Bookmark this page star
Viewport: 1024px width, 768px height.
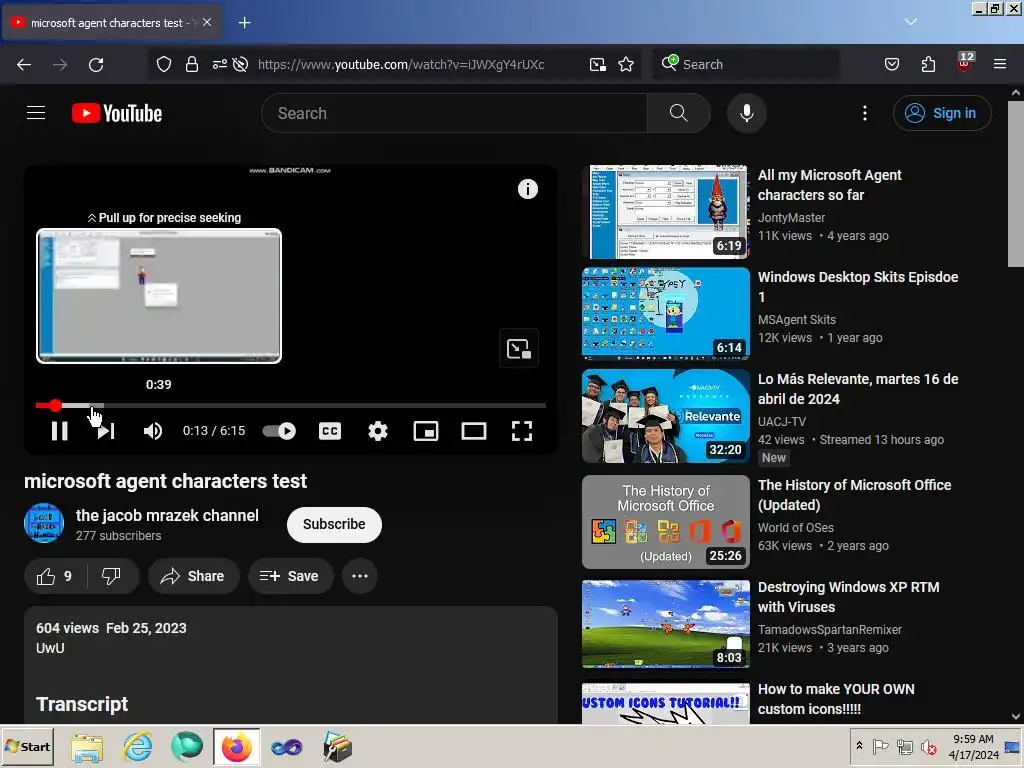tap(626, 64)
